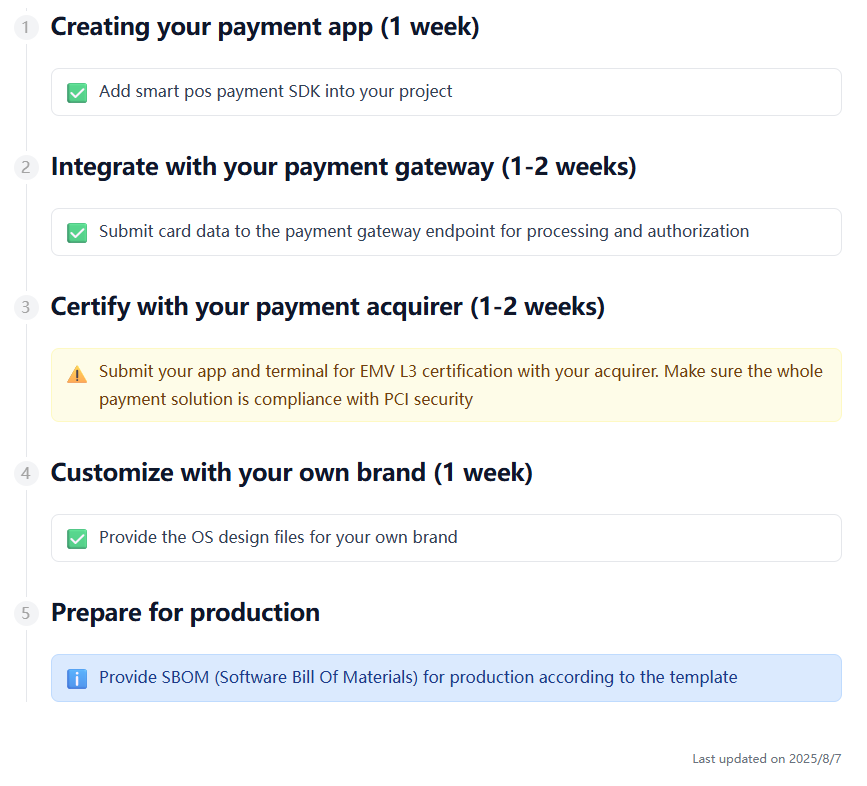Click step number 3 circle

click(26, 308)
